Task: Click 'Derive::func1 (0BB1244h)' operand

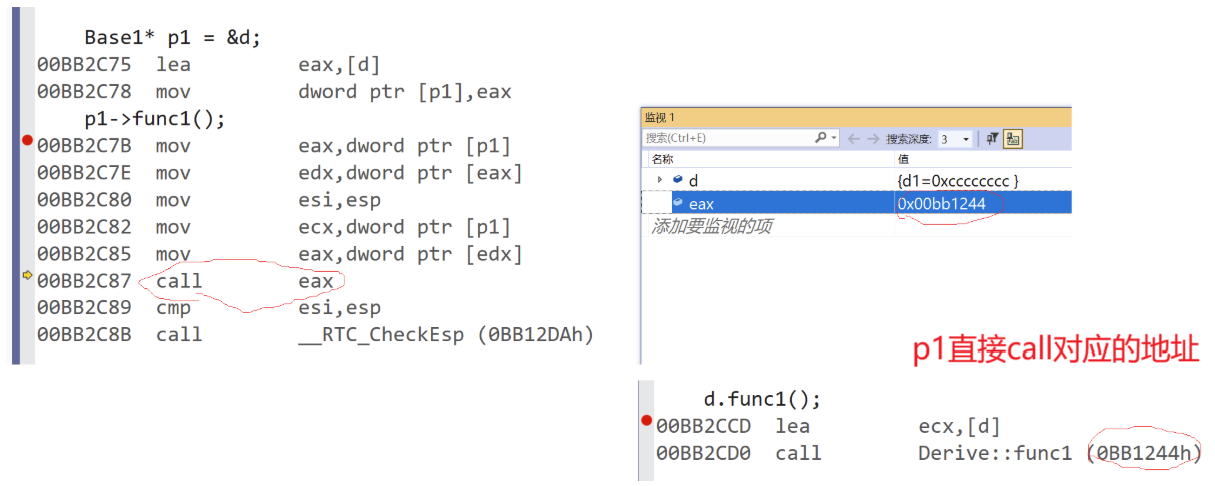Action: pyautogui.click(x=1059, y=453)
